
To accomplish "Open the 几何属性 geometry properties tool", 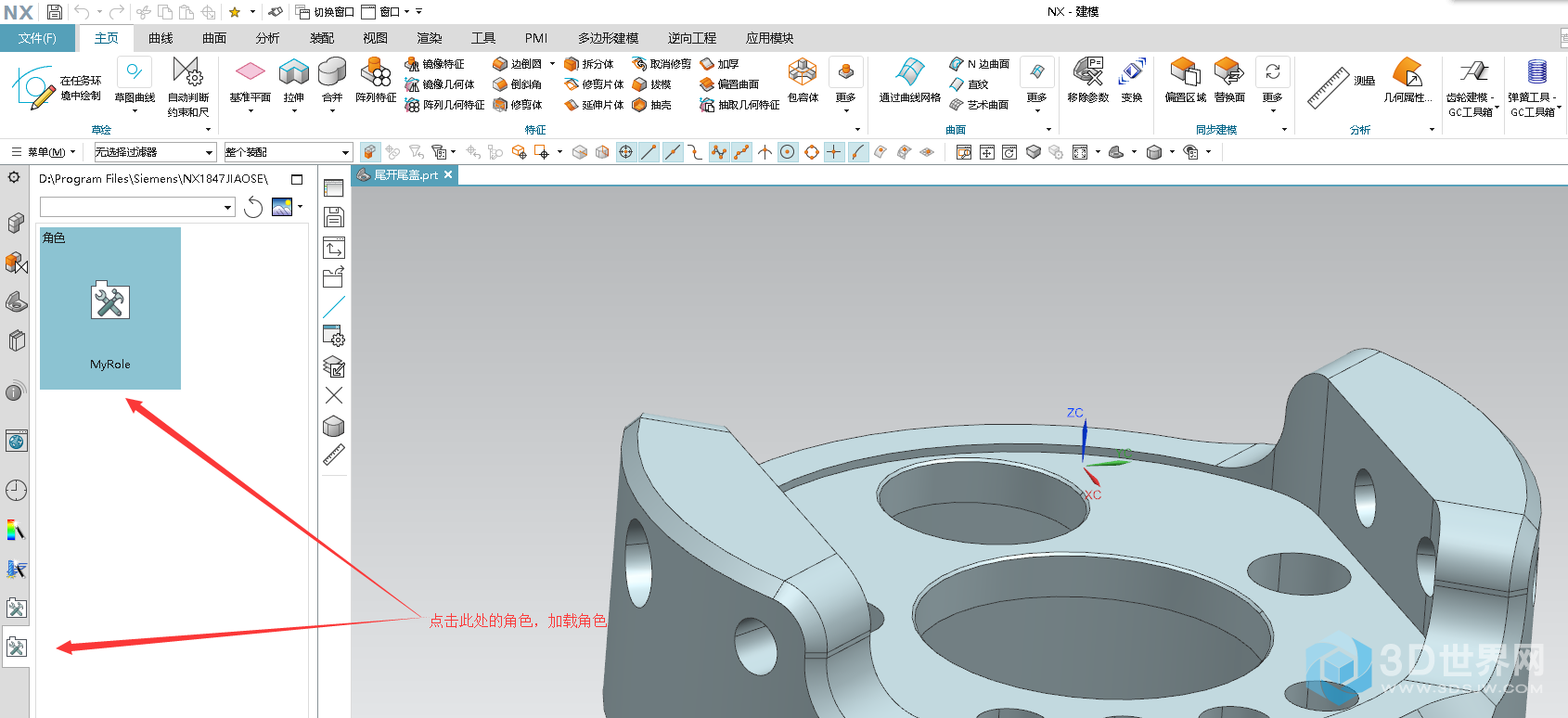I will coord(1407,81).
